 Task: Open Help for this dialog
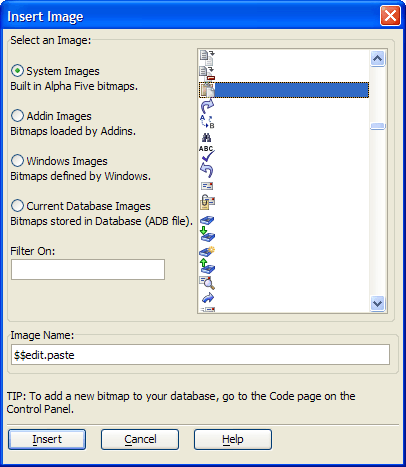click(233, 439)
